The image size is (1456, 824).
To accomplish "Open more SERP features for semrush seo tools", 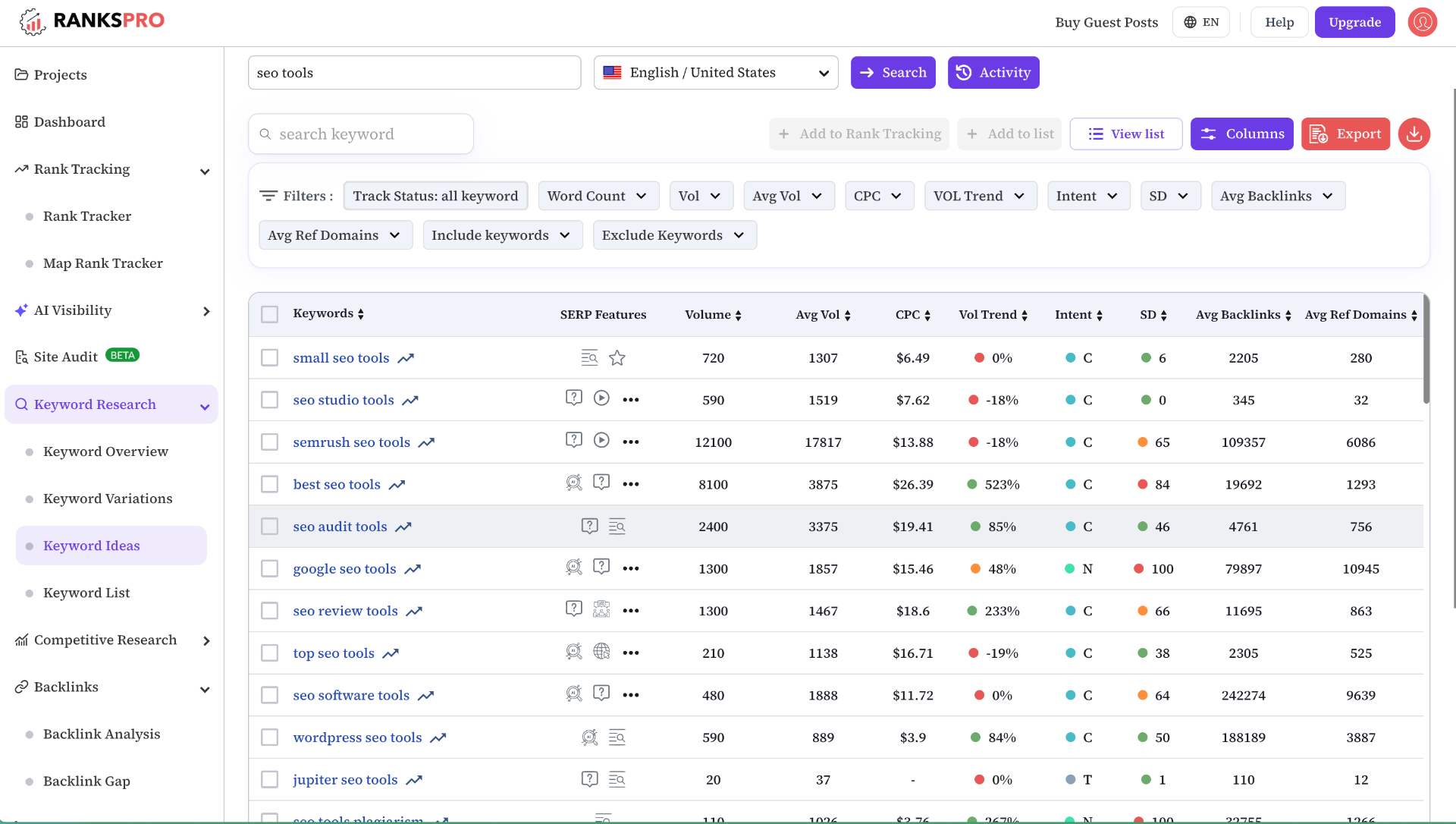I will pyautogui.click(x=631, y=442).
